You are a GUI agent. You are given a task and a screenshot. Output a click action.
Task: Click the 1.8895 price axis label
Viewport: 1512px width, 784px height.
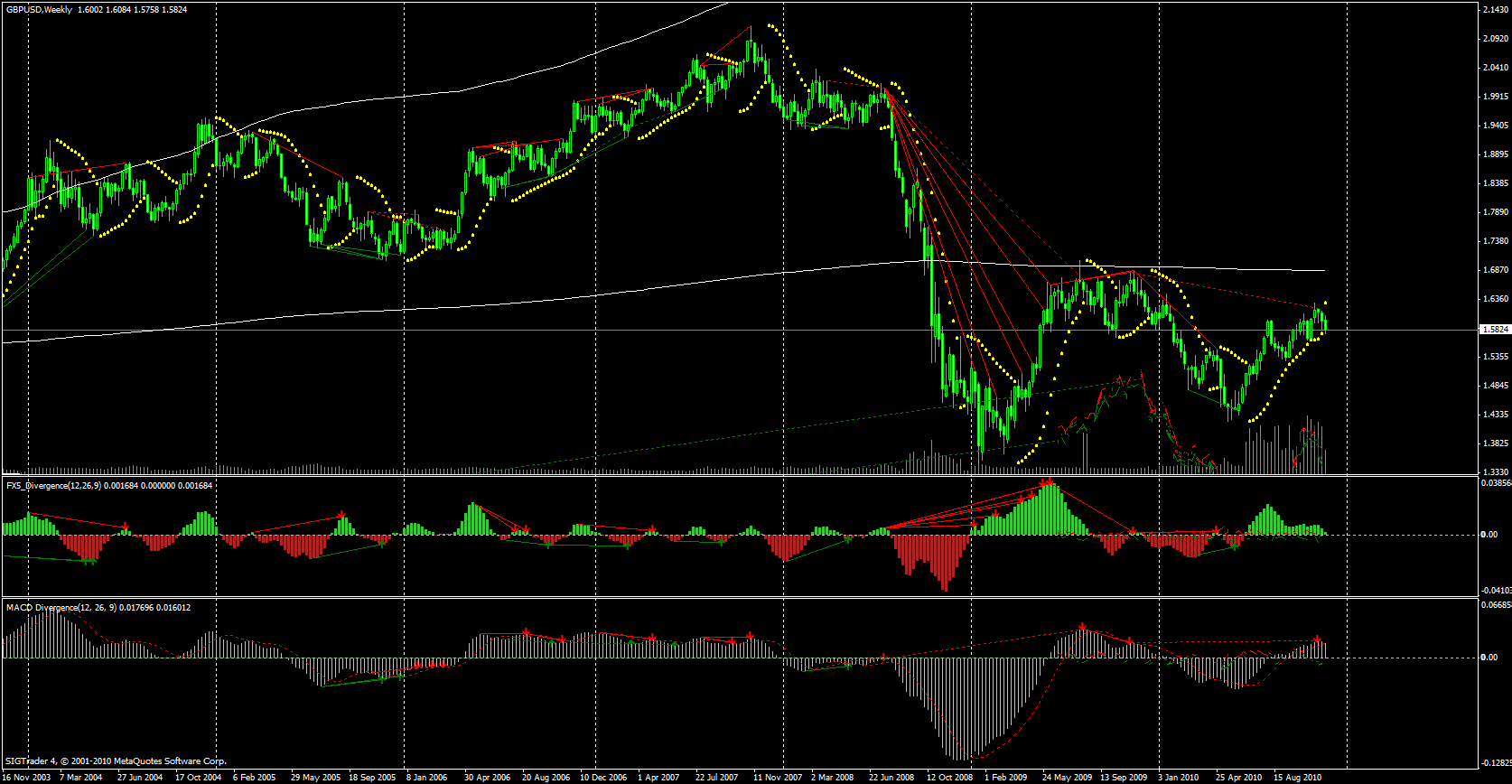tap(1495, 154)
